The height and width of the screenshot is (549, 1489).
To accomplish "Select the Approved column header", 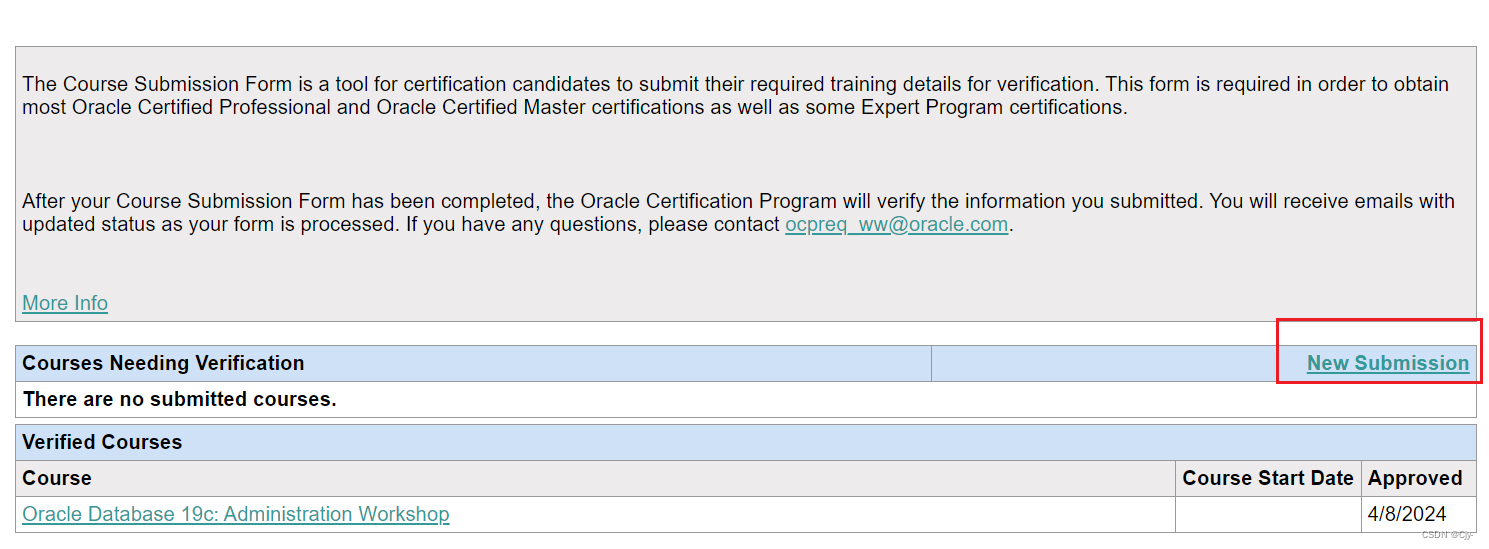I will [1415, 478].
